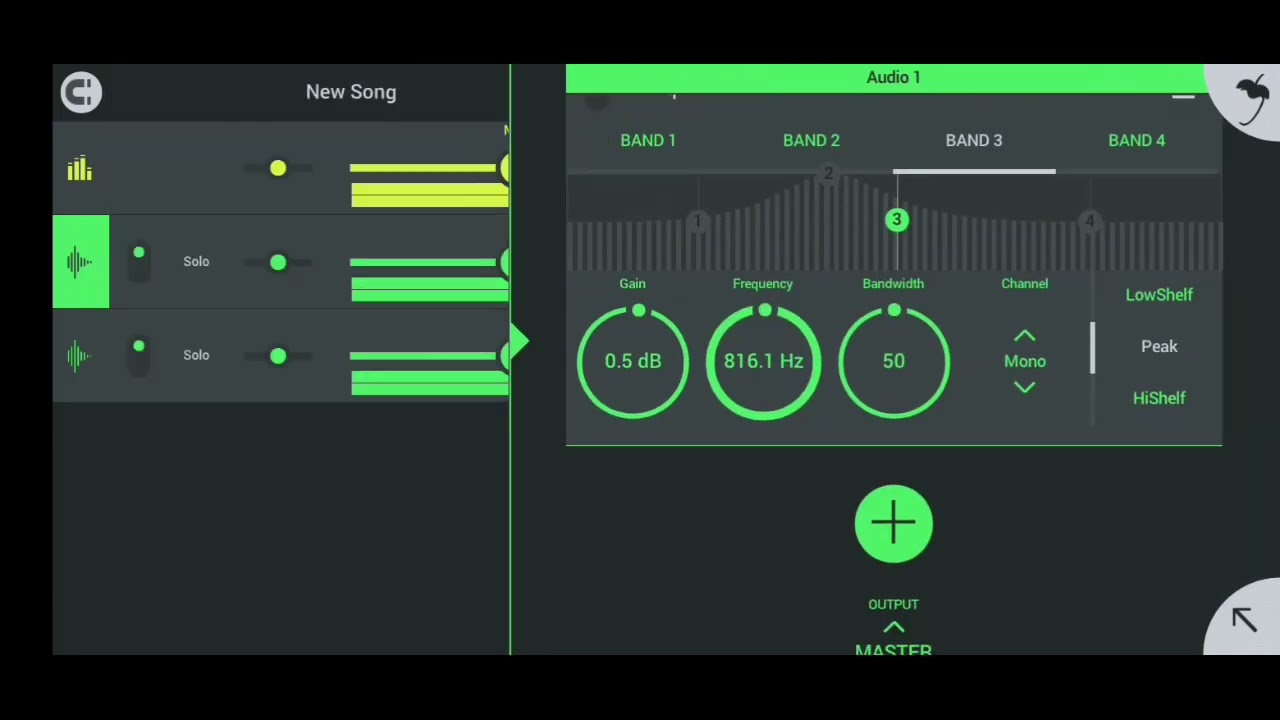Click the MASTER output label

894,649
